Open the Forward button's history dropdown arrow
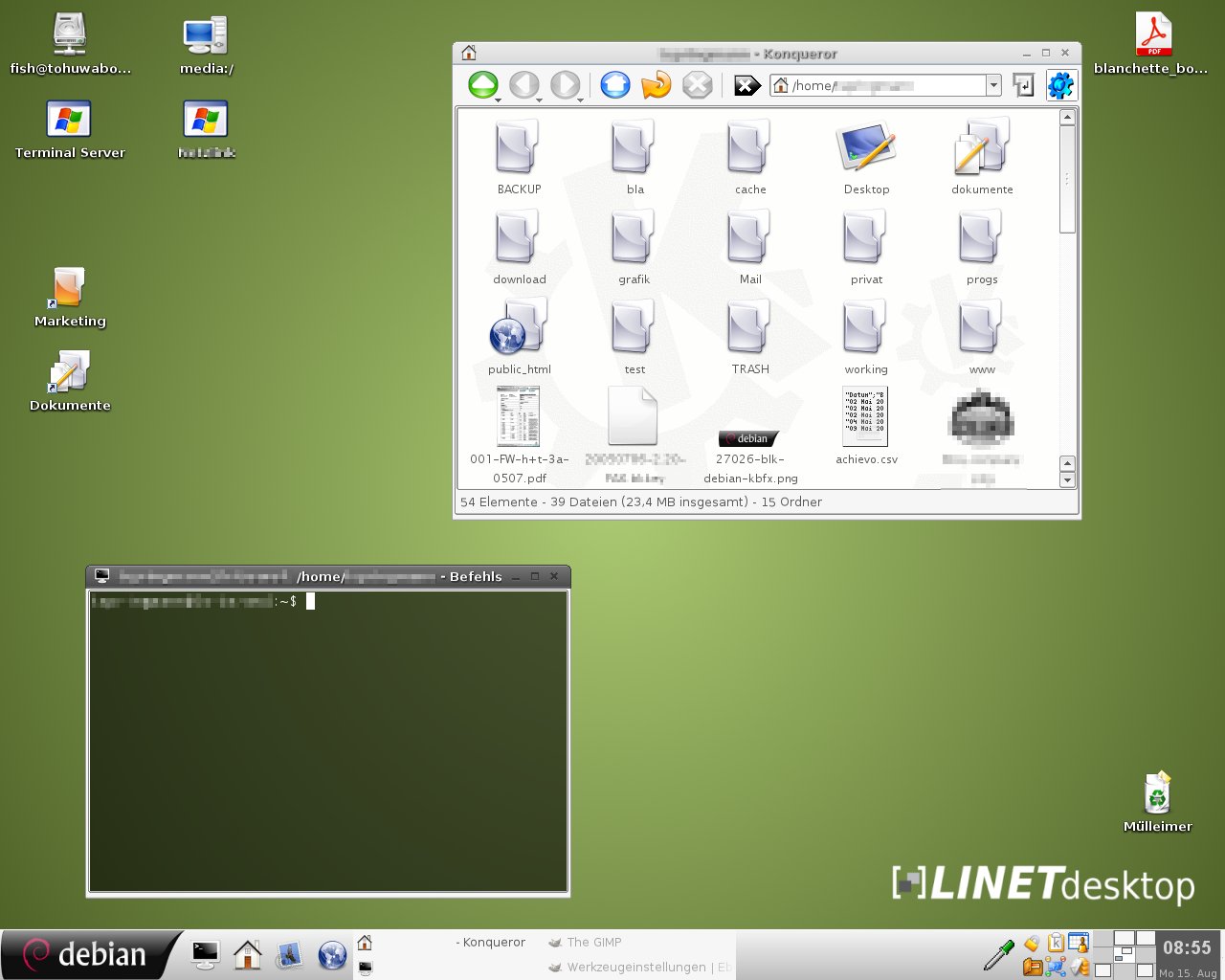 pos(581,100)
